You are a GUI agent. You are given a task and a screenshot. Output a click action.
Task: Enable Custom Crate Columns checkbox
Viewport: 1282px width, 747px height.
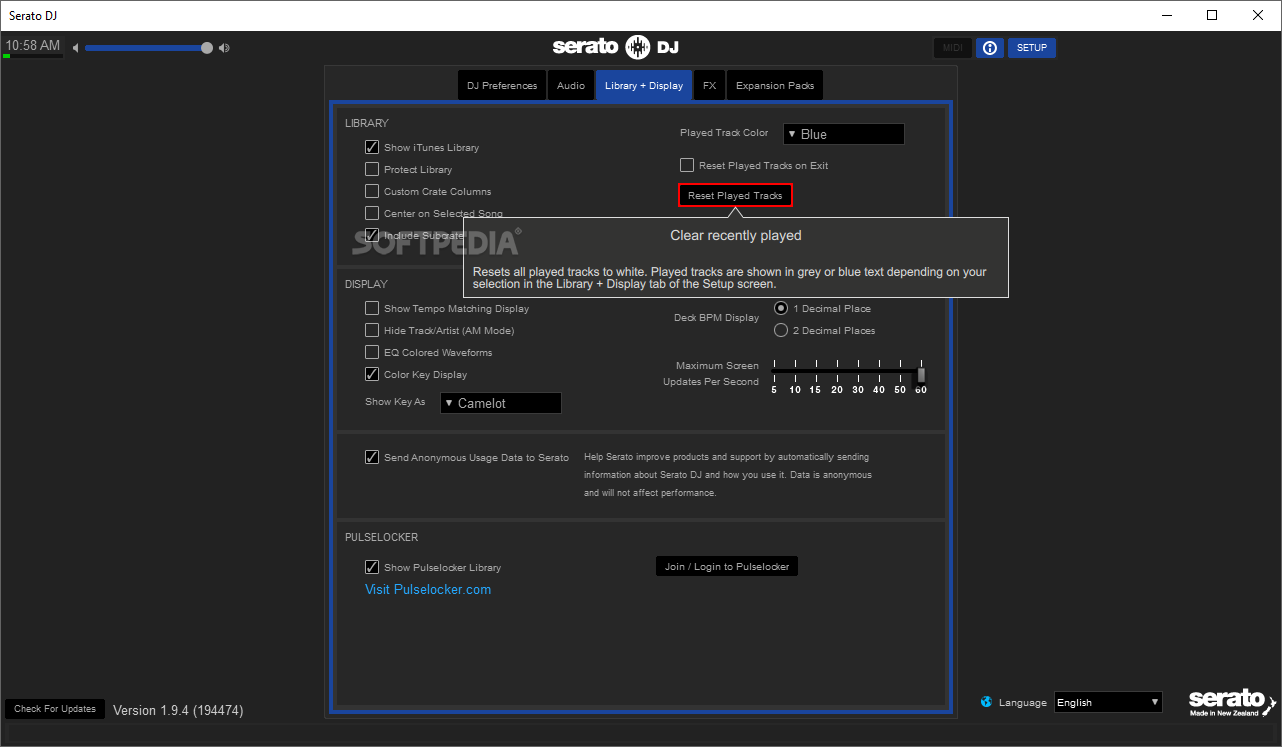click(x=372, y=191)
